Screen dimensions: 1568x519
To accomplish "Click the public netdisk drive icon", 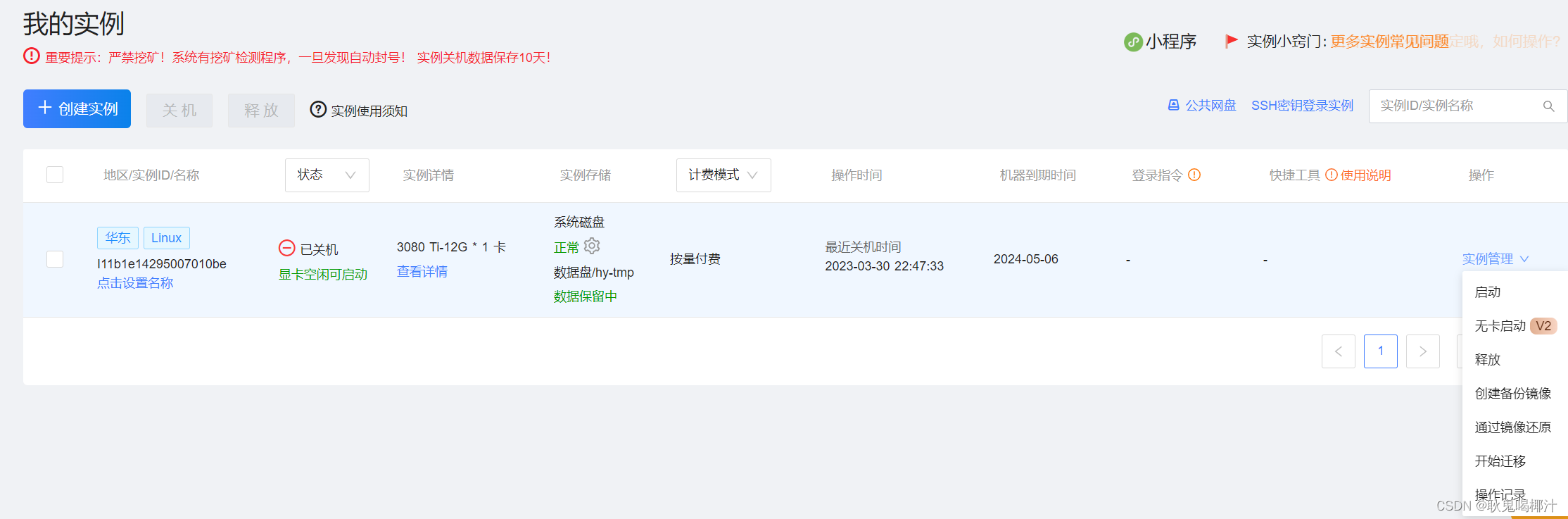I will 1173,105.
